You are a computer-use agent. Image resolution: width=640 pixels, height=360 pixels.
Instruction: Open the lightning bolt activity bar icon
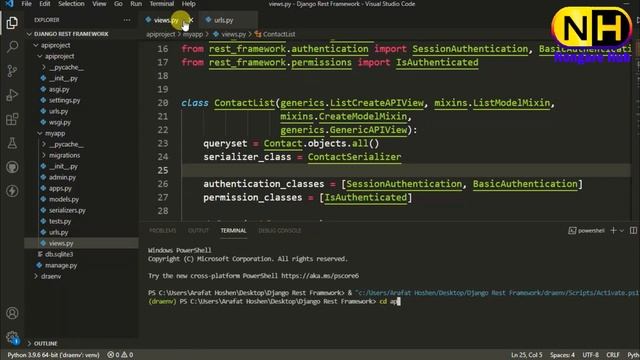click(12, 191)
